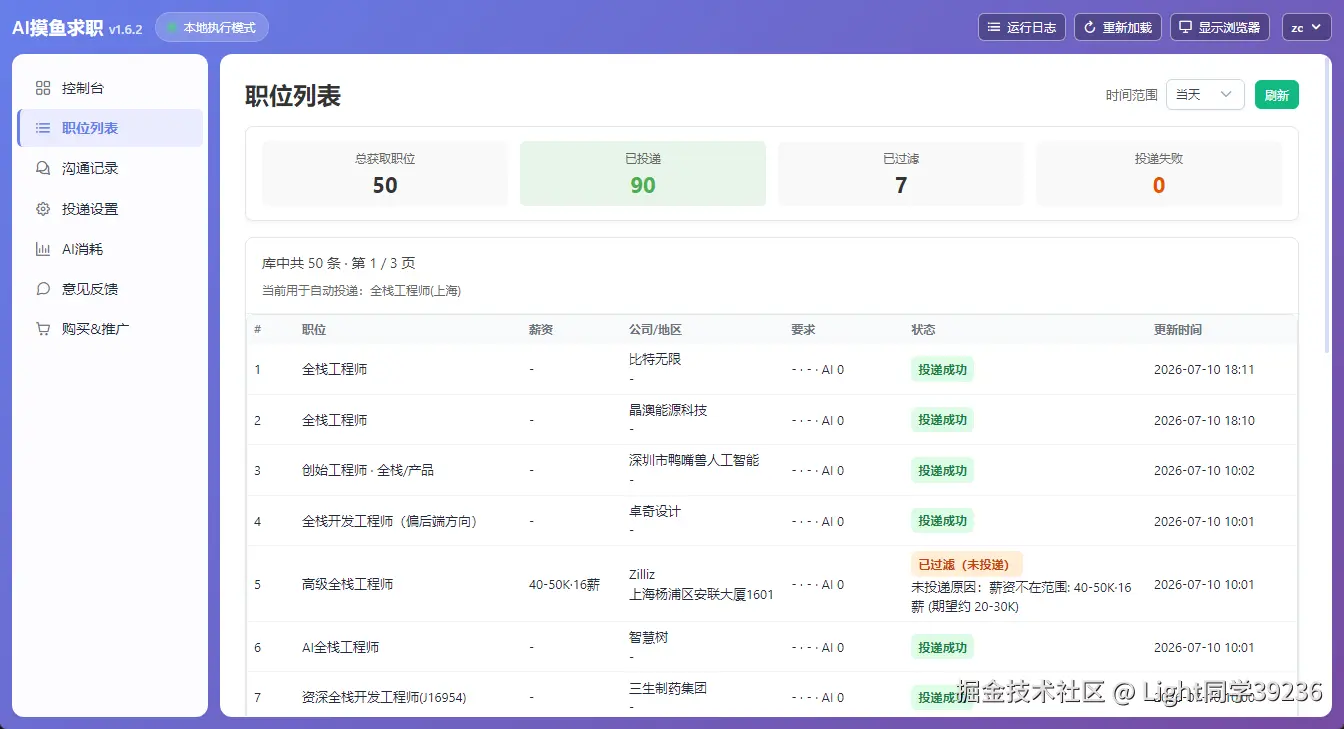1344x729 pixels.
Task: Click timestamp 2026-07-10 18:11
Action: coord(1204,369)
